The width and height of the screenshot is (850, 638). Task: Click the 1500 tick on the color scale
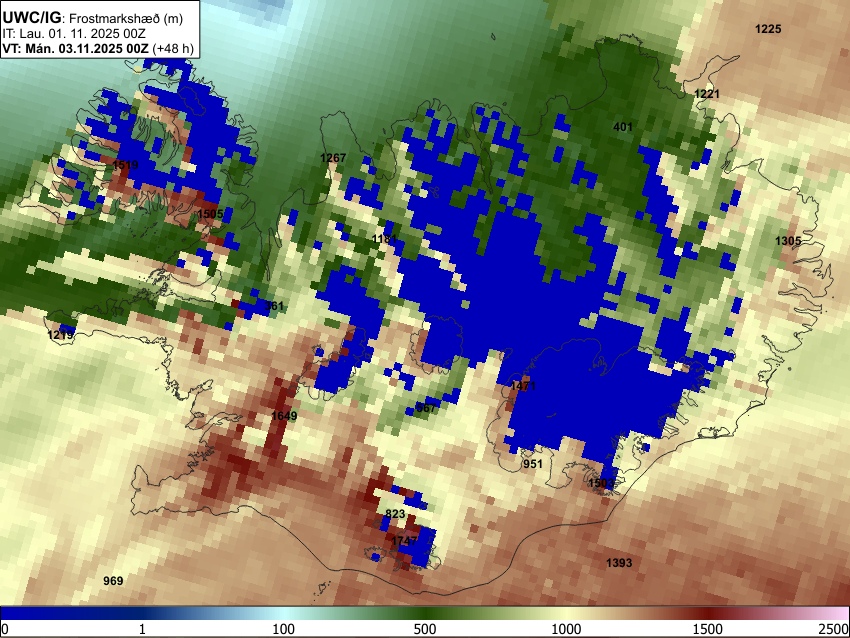(x=708, y=629)
